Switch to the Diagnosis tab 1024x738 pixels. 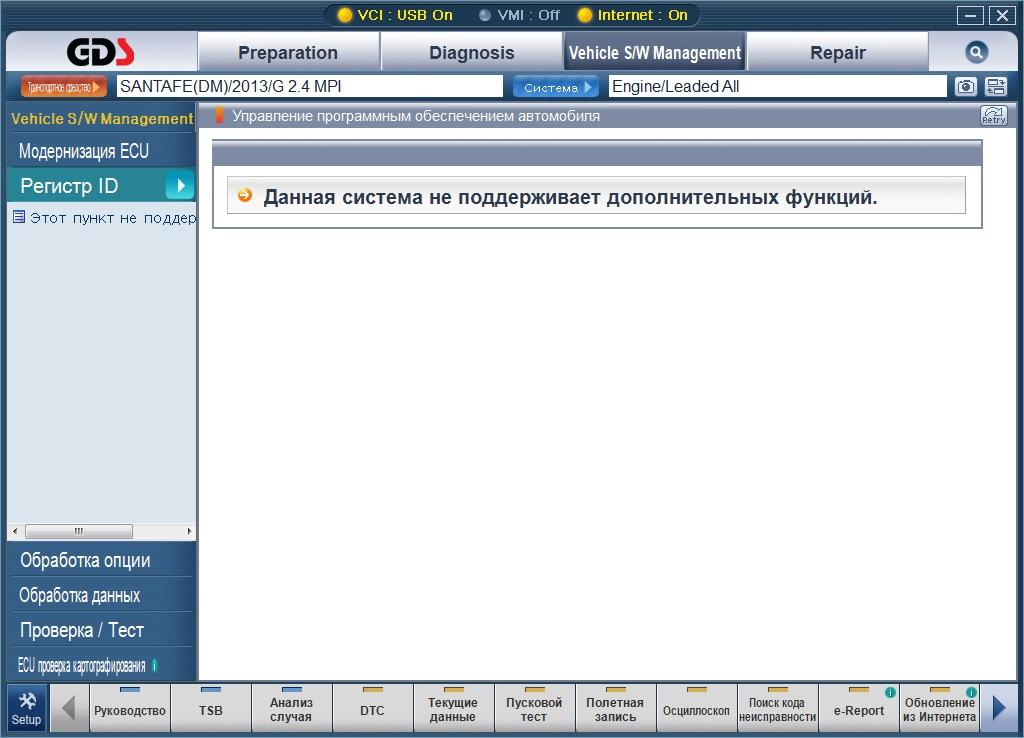point(471,53)
